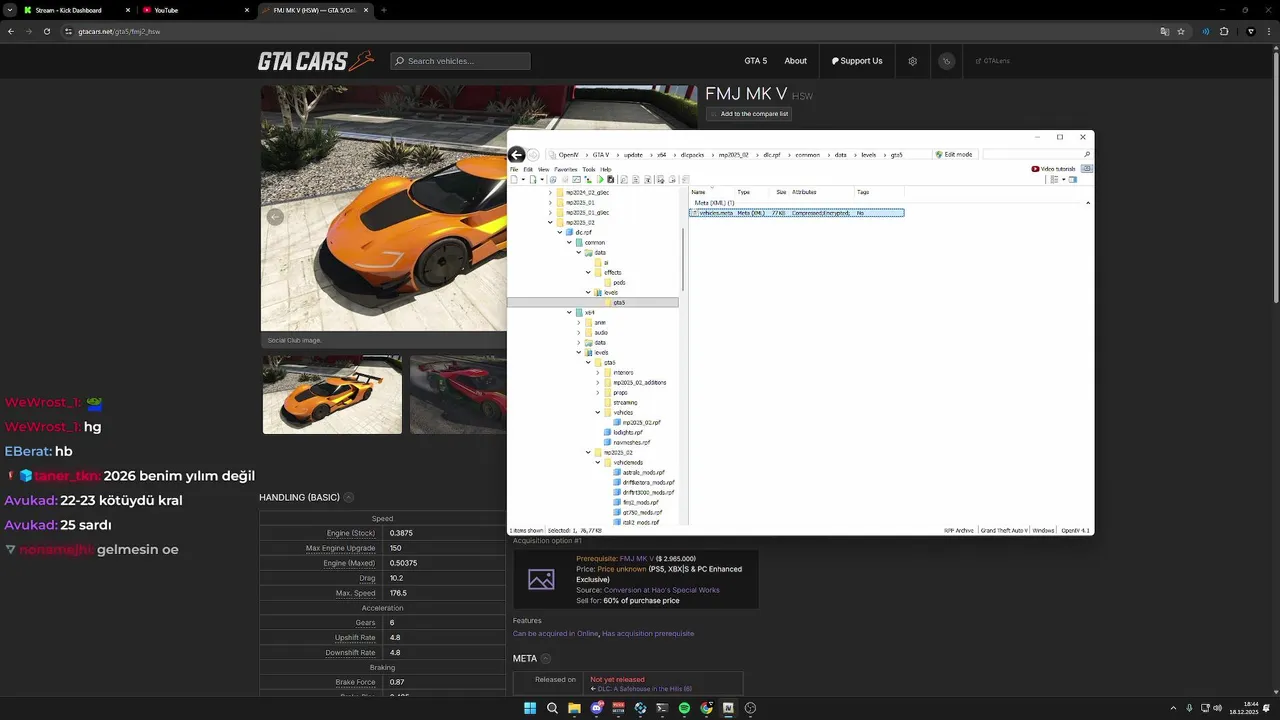This screenshot has height=720, width=1280.
Task: Open the Favorites menu in OpenIV
Action: pyautogui.click(x=566, y=170)
